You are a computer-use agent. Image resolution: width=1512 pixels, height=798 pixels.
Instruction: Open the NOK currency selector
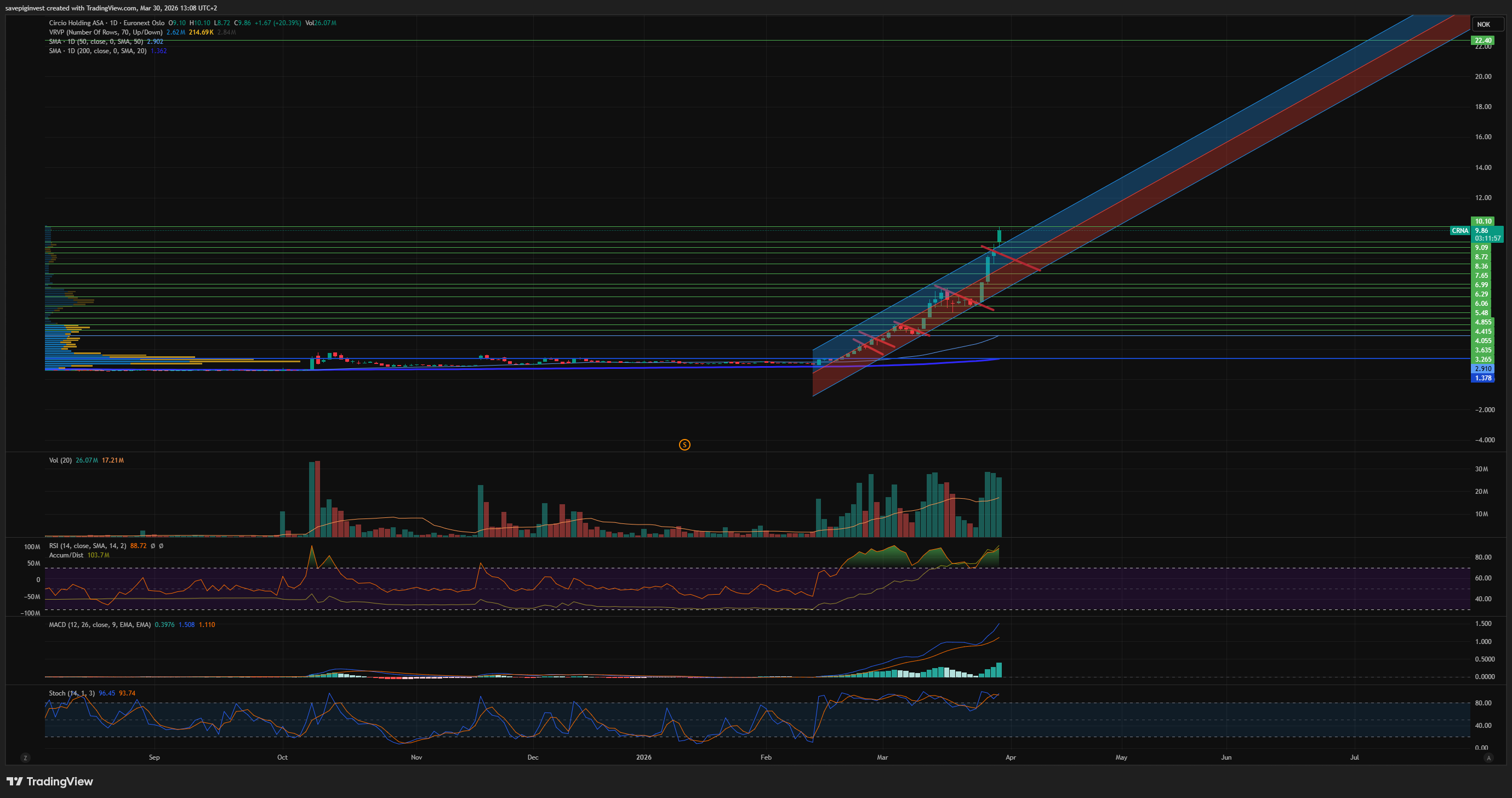click(1484, 24)
